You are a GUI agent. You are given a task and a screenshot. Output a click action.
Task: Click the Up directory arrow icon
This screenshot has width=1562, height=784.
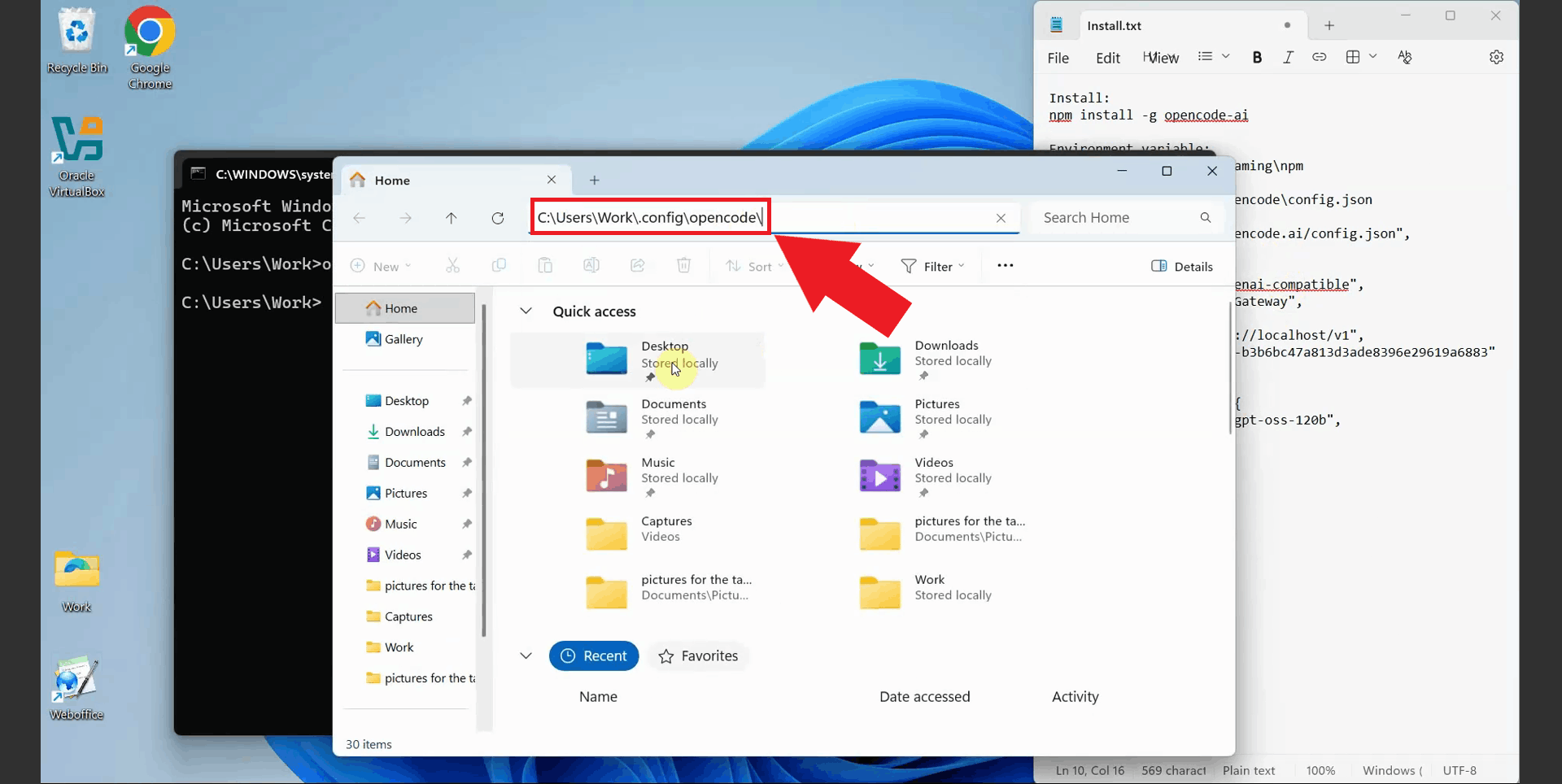tap(452, 218)
